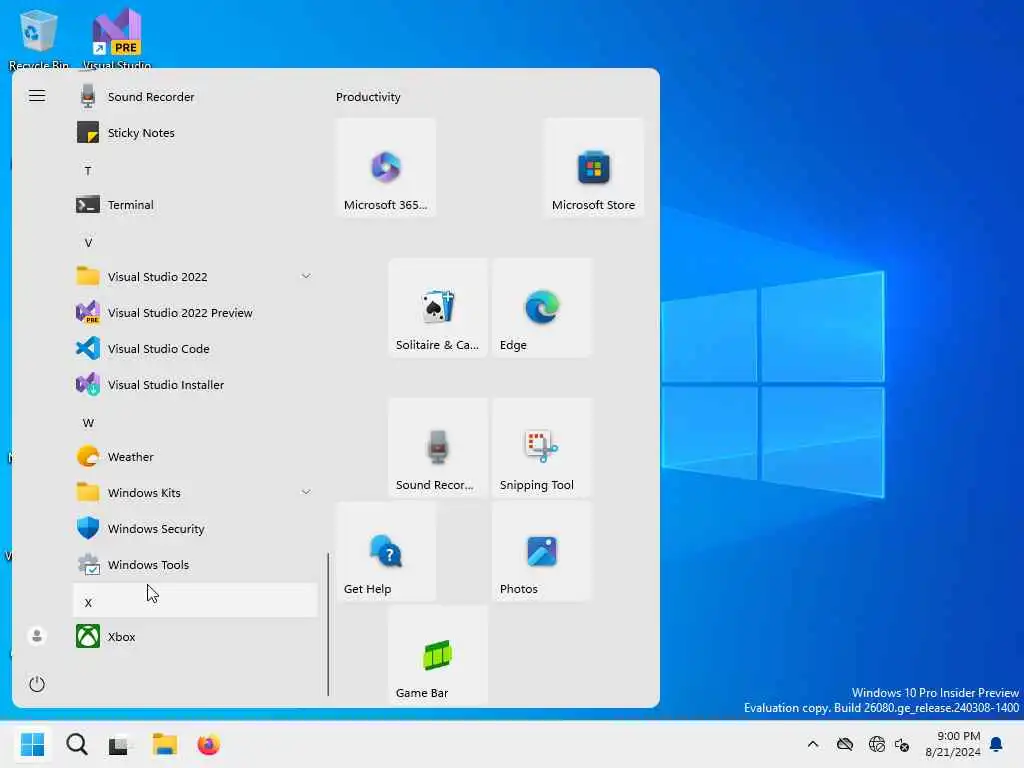Open the Microsoft Store tile
1024x768 pixels.
pyautogui.click(x=594, y=167)
